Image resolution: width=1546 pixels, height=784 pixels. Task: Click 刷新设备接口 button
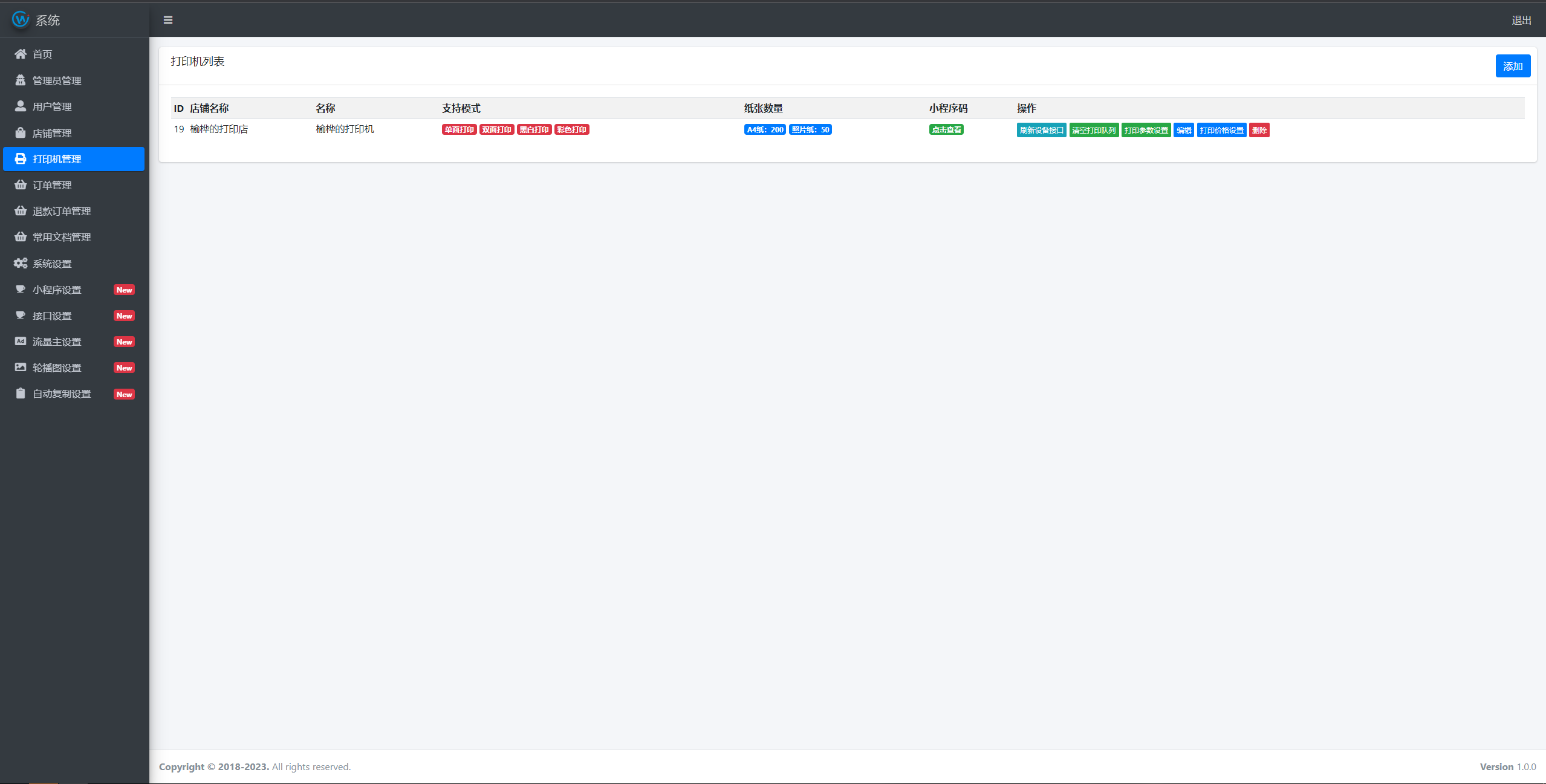tap(1041, 130)
